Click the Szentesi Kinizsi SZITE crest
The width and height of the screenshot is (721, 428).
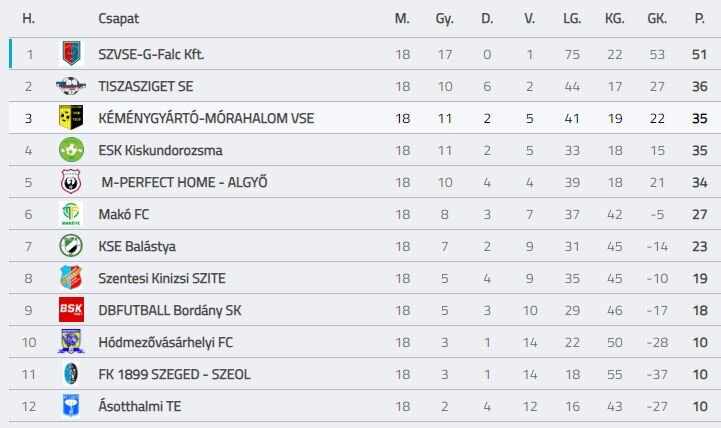70,278
